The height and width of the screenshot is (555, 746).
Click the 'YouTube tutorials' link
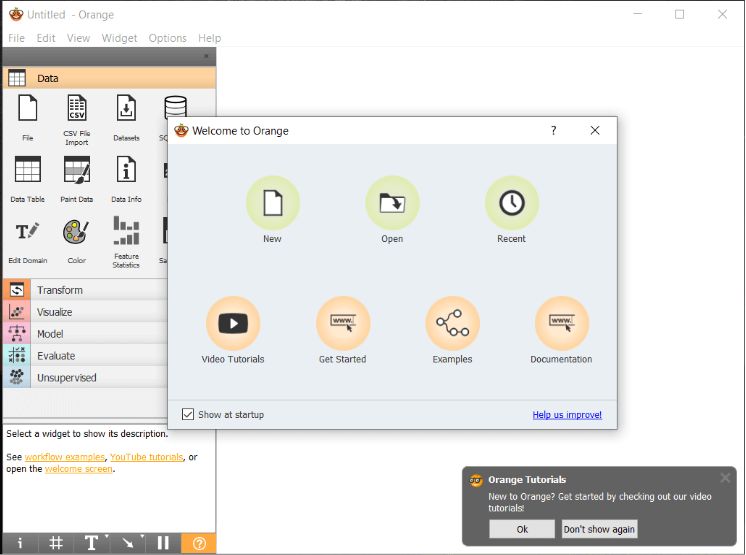pos(147,457)
